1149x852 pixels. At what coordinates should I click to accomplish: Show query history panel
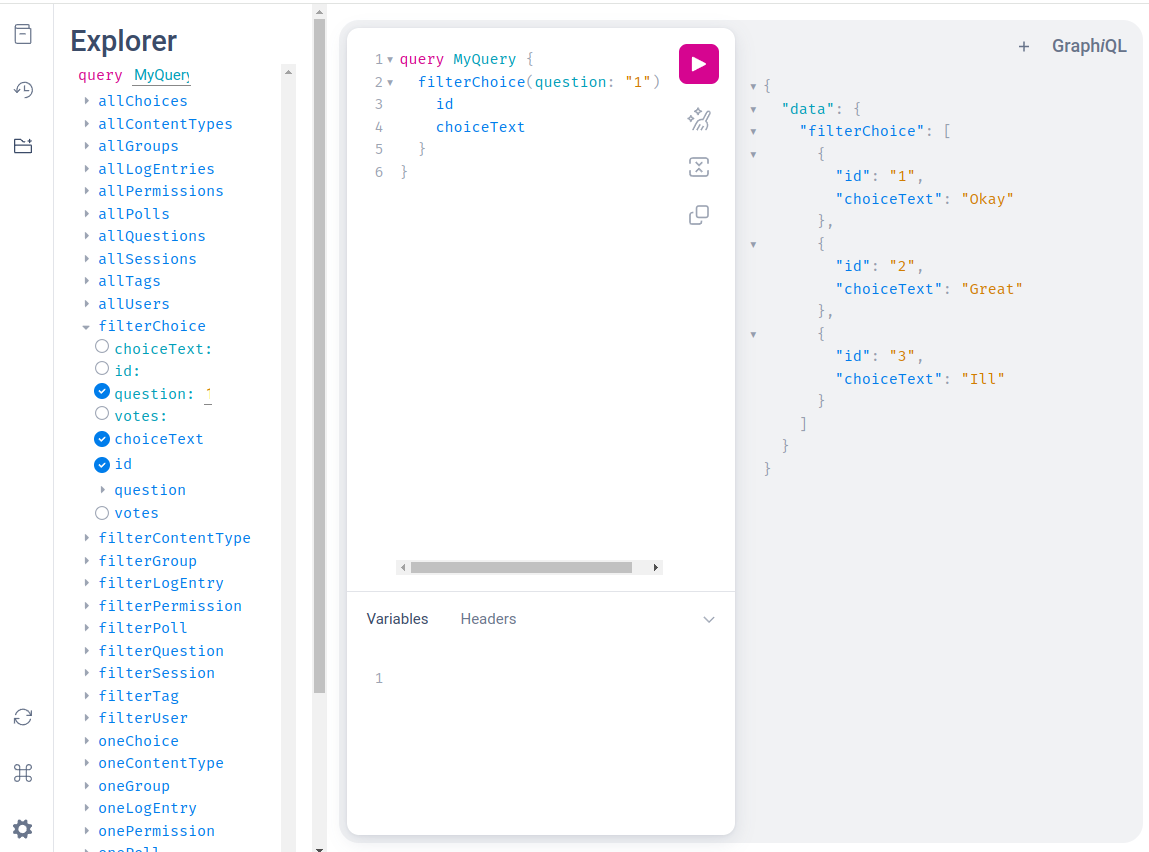click(23, 89)
